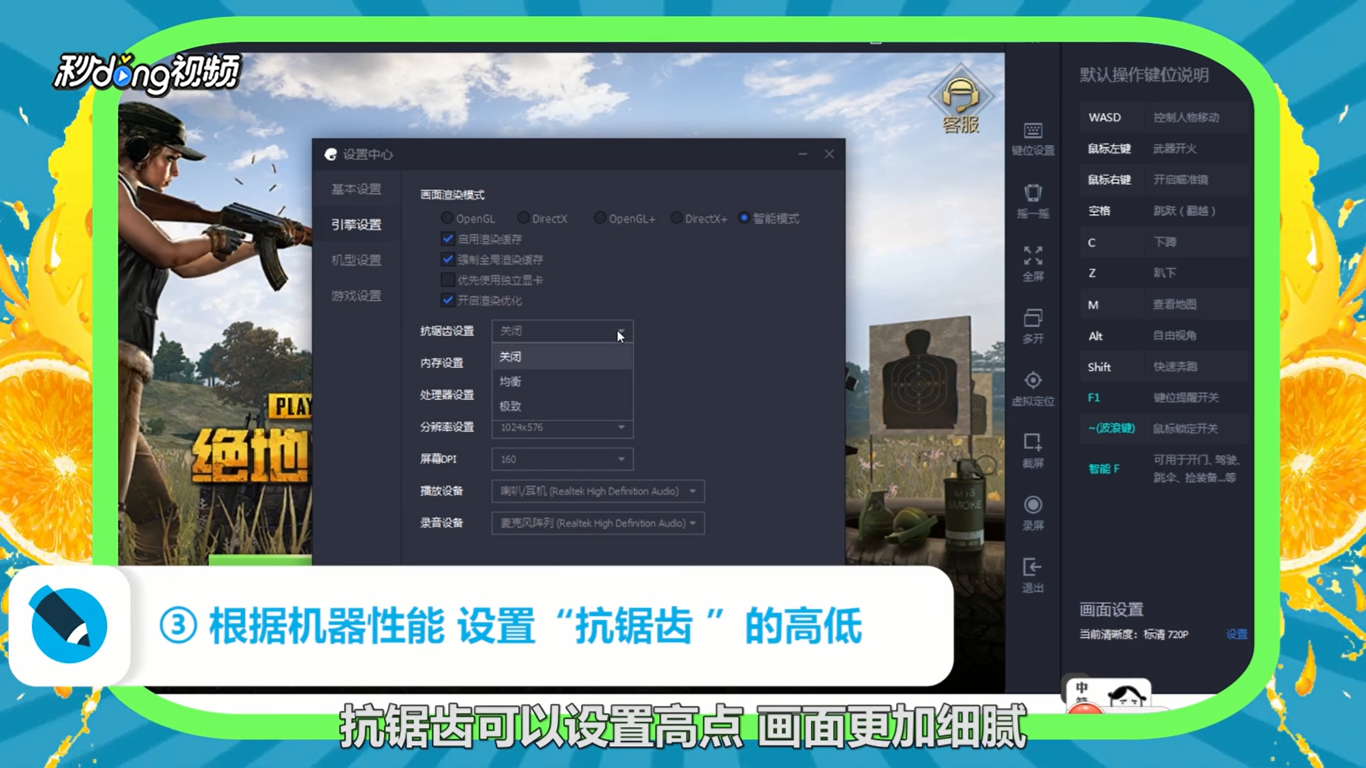Viewport: 1366px width, 768px height.
Task: Click the 设置中心 logo icon
Action: (x=331, y=155)
